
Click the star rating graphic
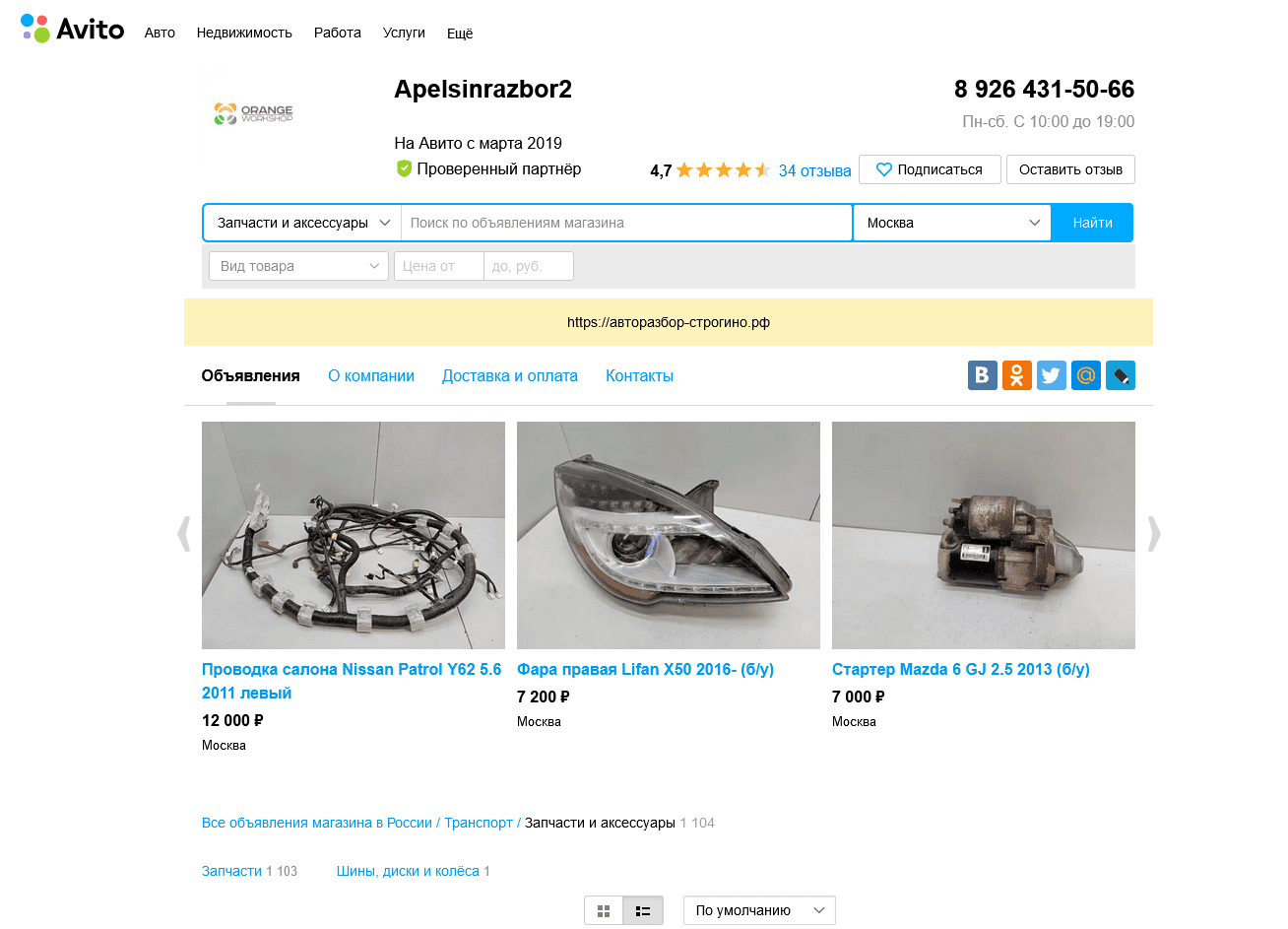724,170
